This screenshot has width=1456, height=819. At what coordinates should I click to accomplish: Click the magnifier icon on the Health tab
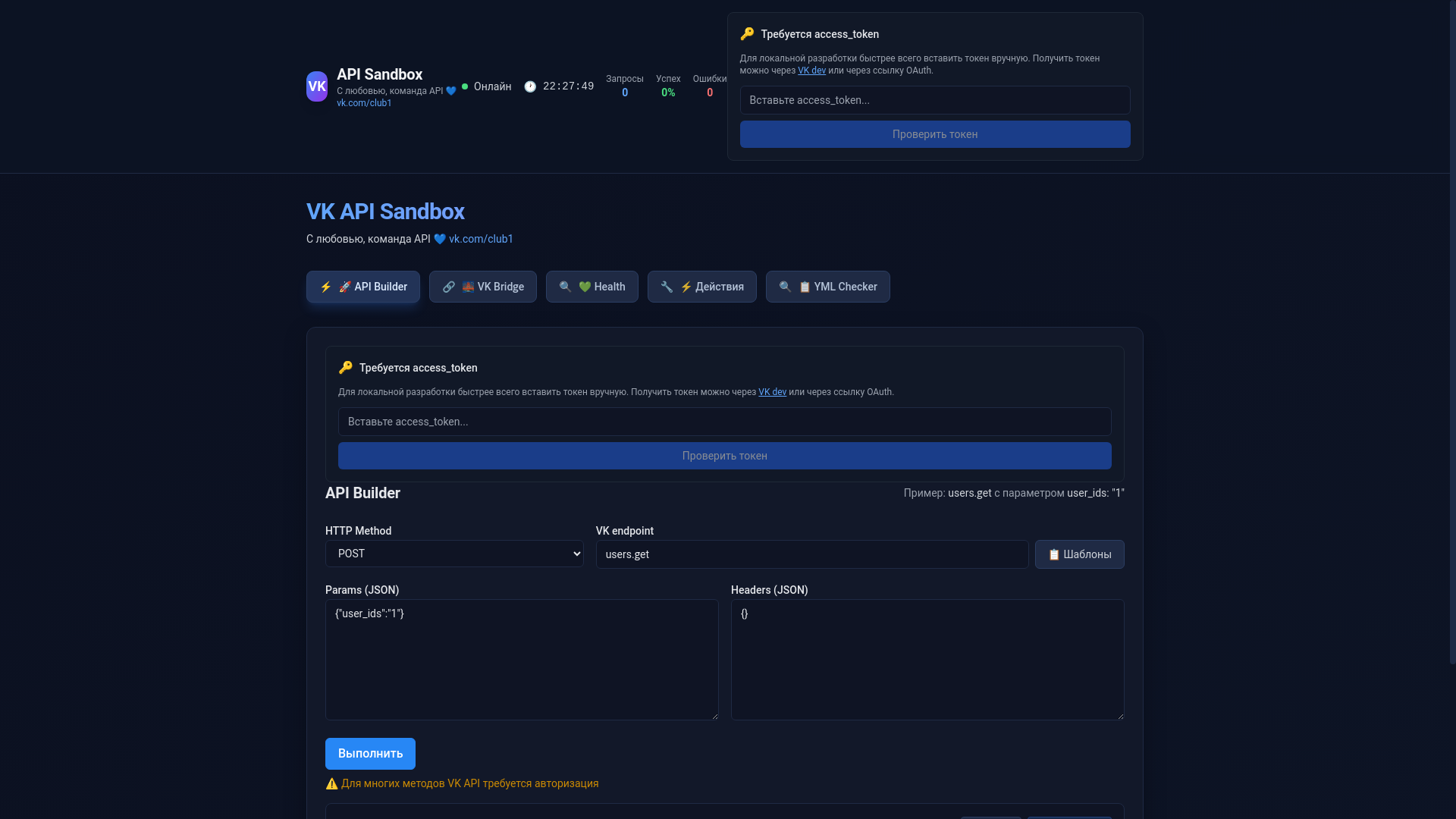[565, 287]
